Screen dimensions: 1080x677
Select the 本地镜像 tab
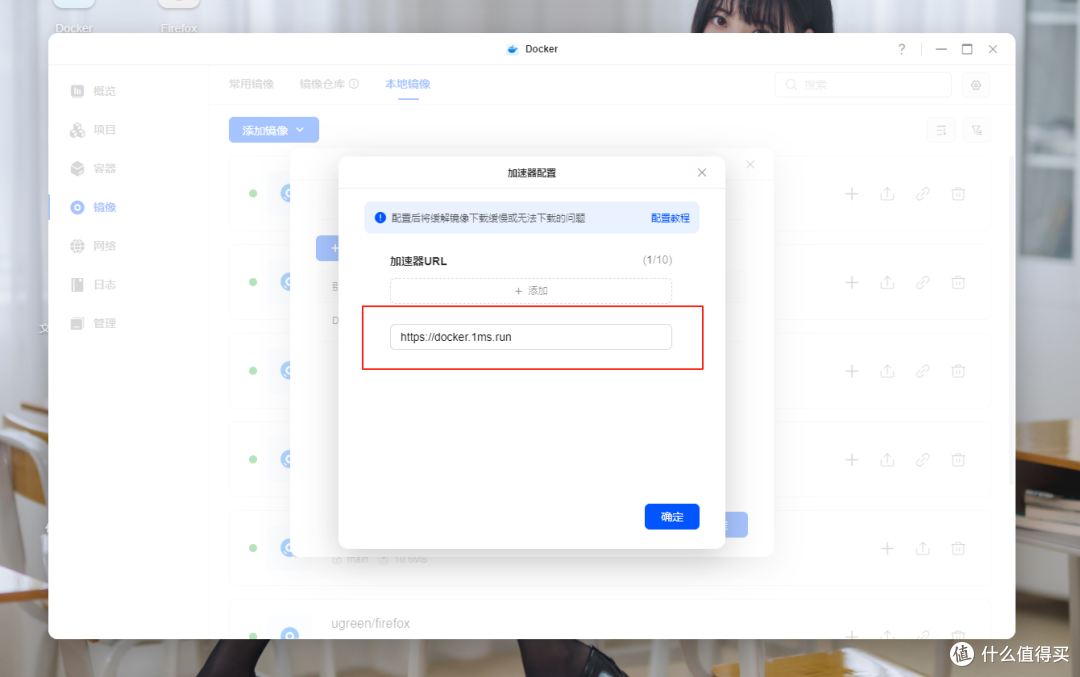[x=408, y=84]
